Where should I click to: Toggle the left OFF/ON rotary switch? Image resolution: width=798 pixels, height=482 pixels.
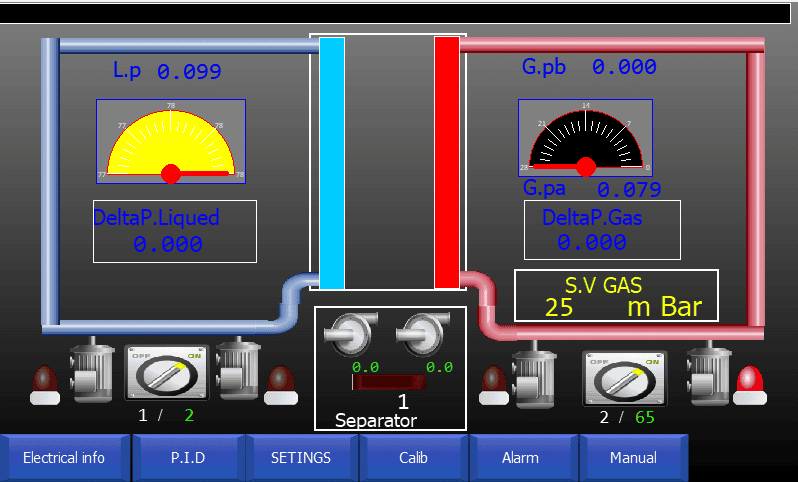tap(165, 374)
